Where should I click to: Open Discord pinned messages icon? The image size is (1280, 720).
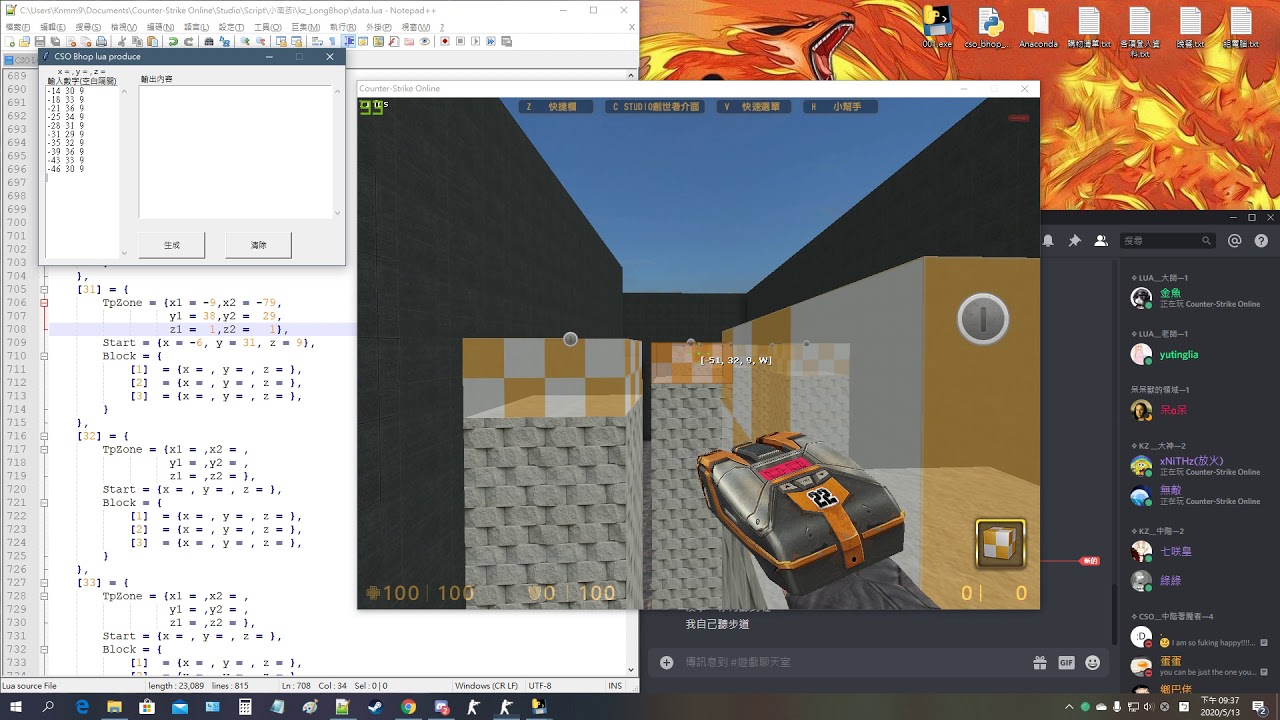(x=1074, y=241)
